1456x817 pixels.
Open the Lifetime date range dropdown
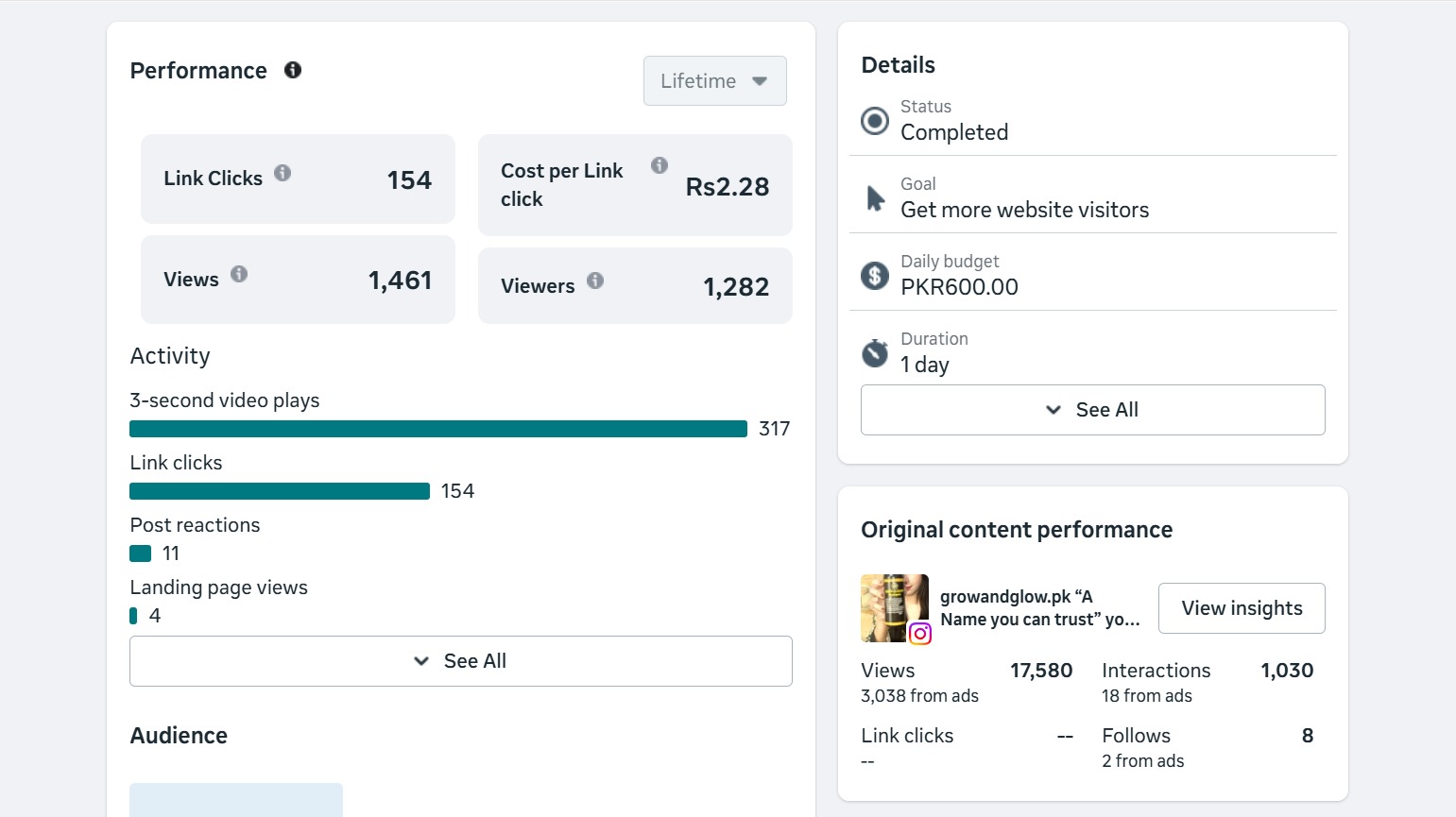tap(714, 81)
